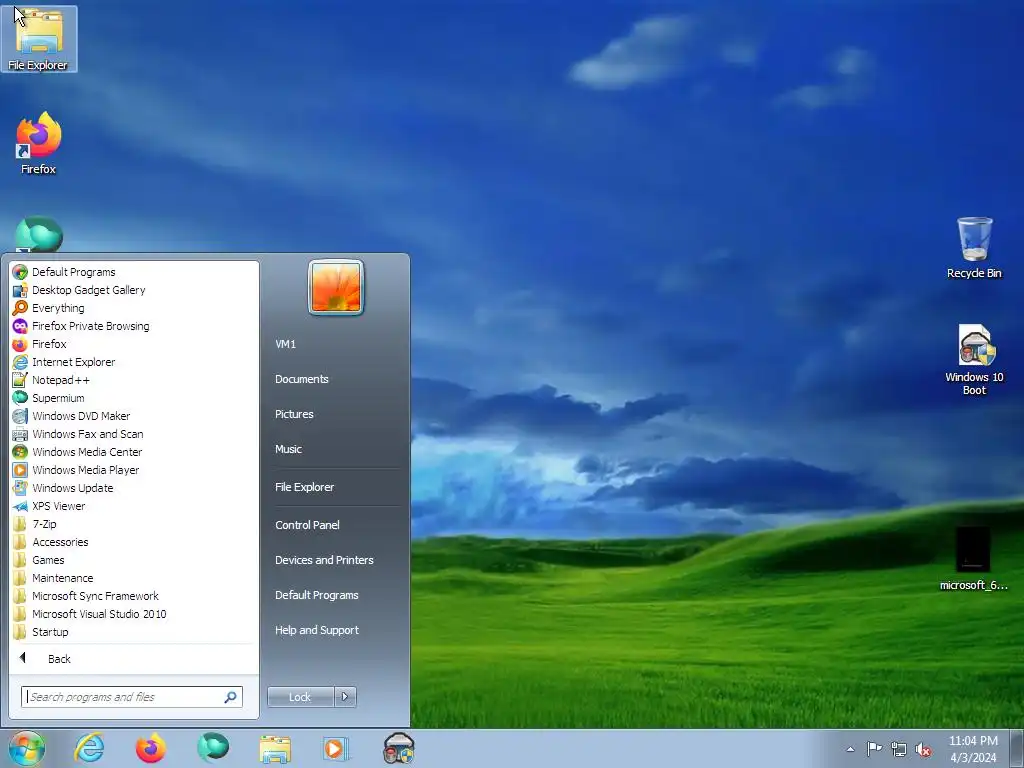Open Windows Media Player from the taskbar
The height and width of the screenshot is (768, 1024).
(336, 748)
